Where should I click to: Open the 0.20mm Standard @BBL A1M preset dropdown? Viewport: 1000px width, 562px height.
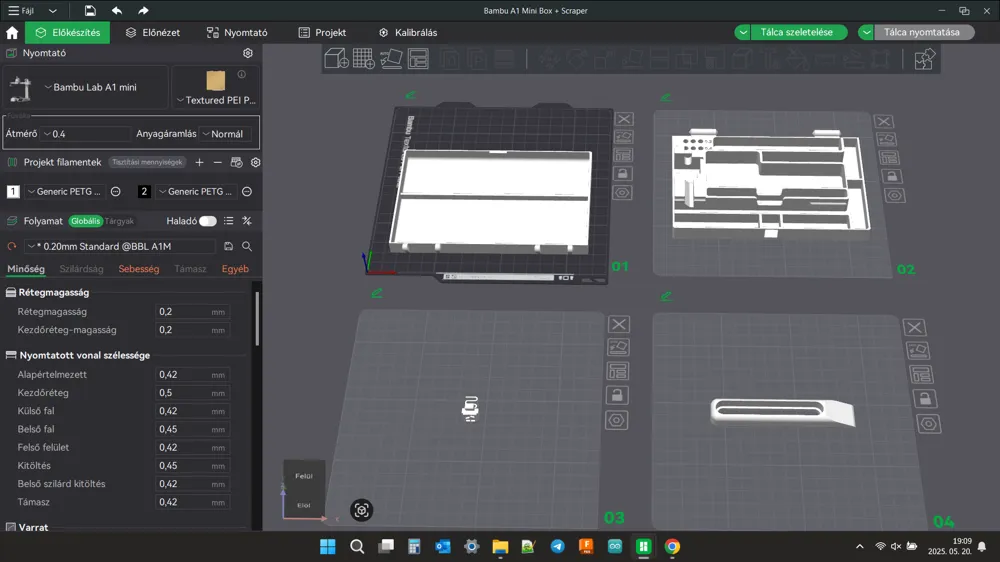click(120, 246)
